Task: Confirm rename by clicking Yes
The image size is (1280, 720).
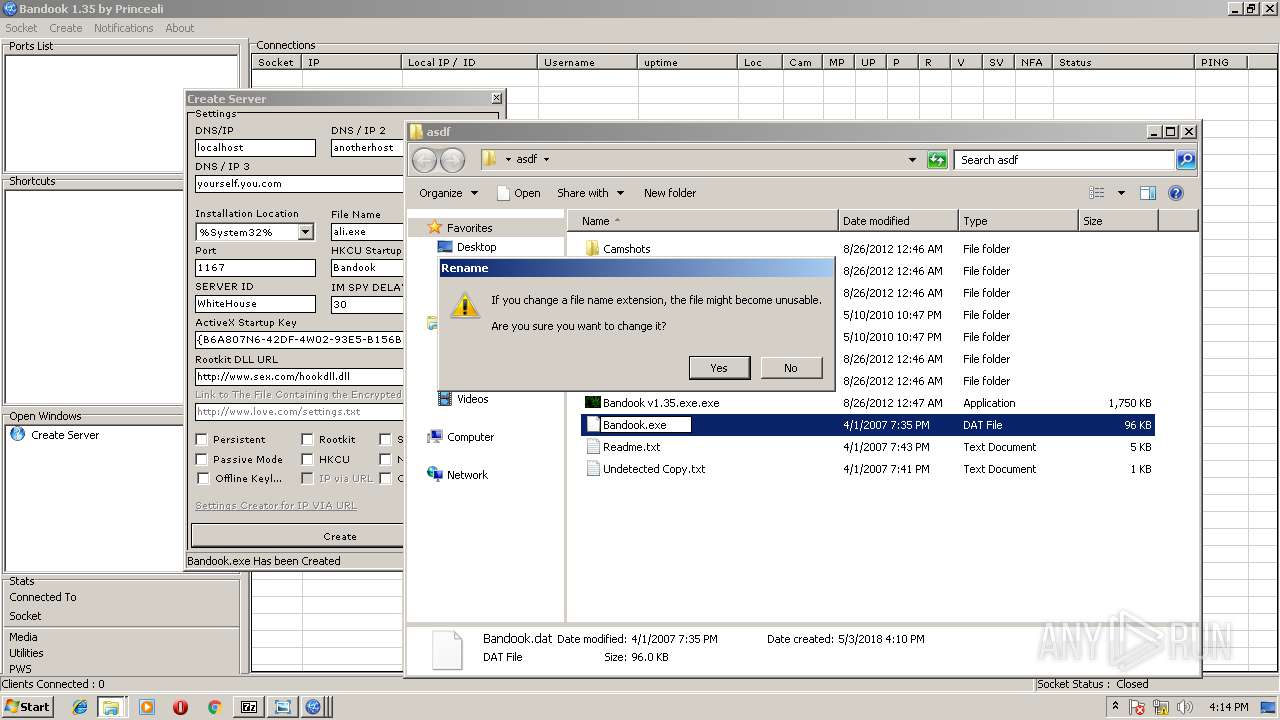Action: 719,368
